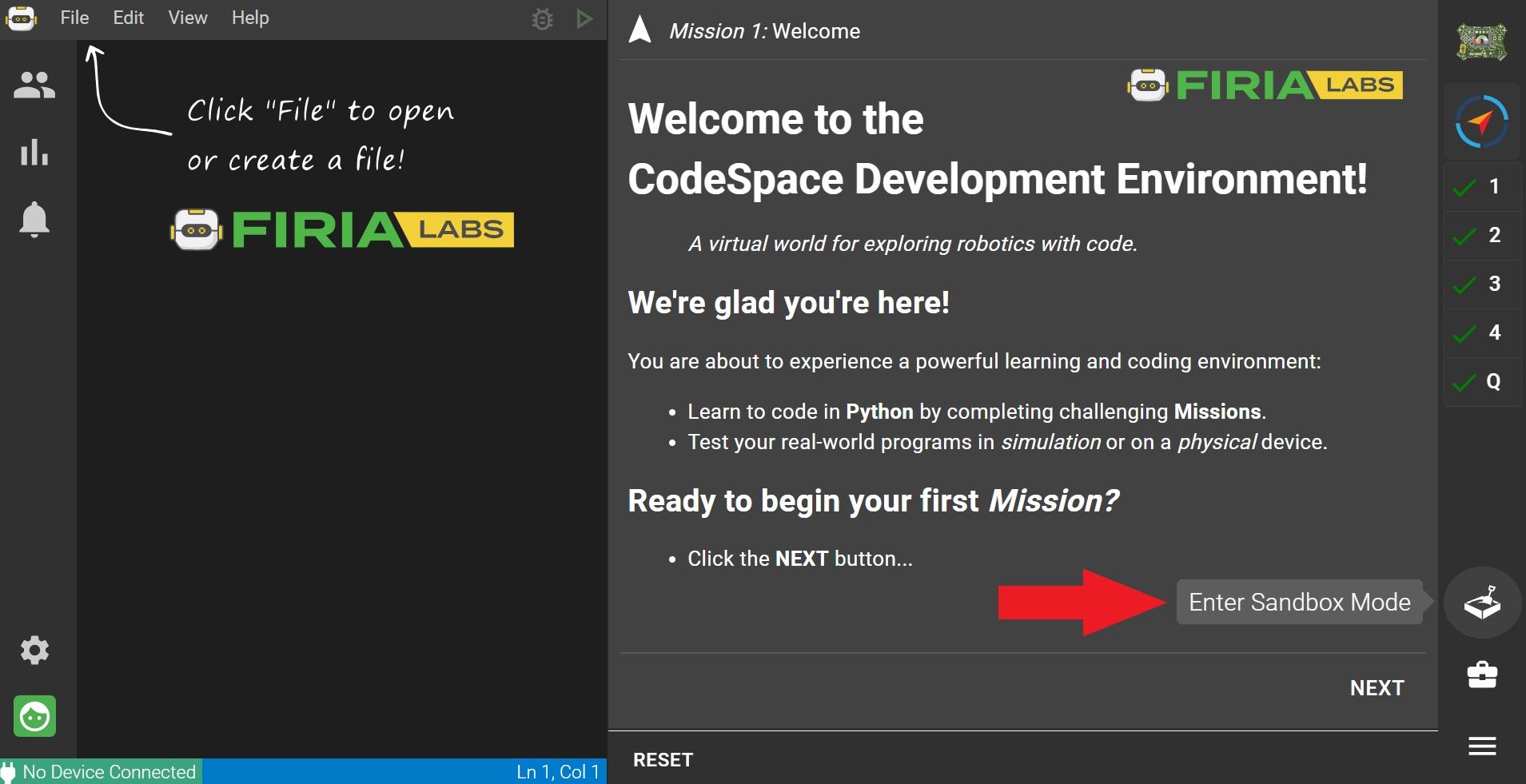Viewport: 1526px width, 784px height.
Task: Click the Firia robot logo in menu bar
Action: click(21, 18)
